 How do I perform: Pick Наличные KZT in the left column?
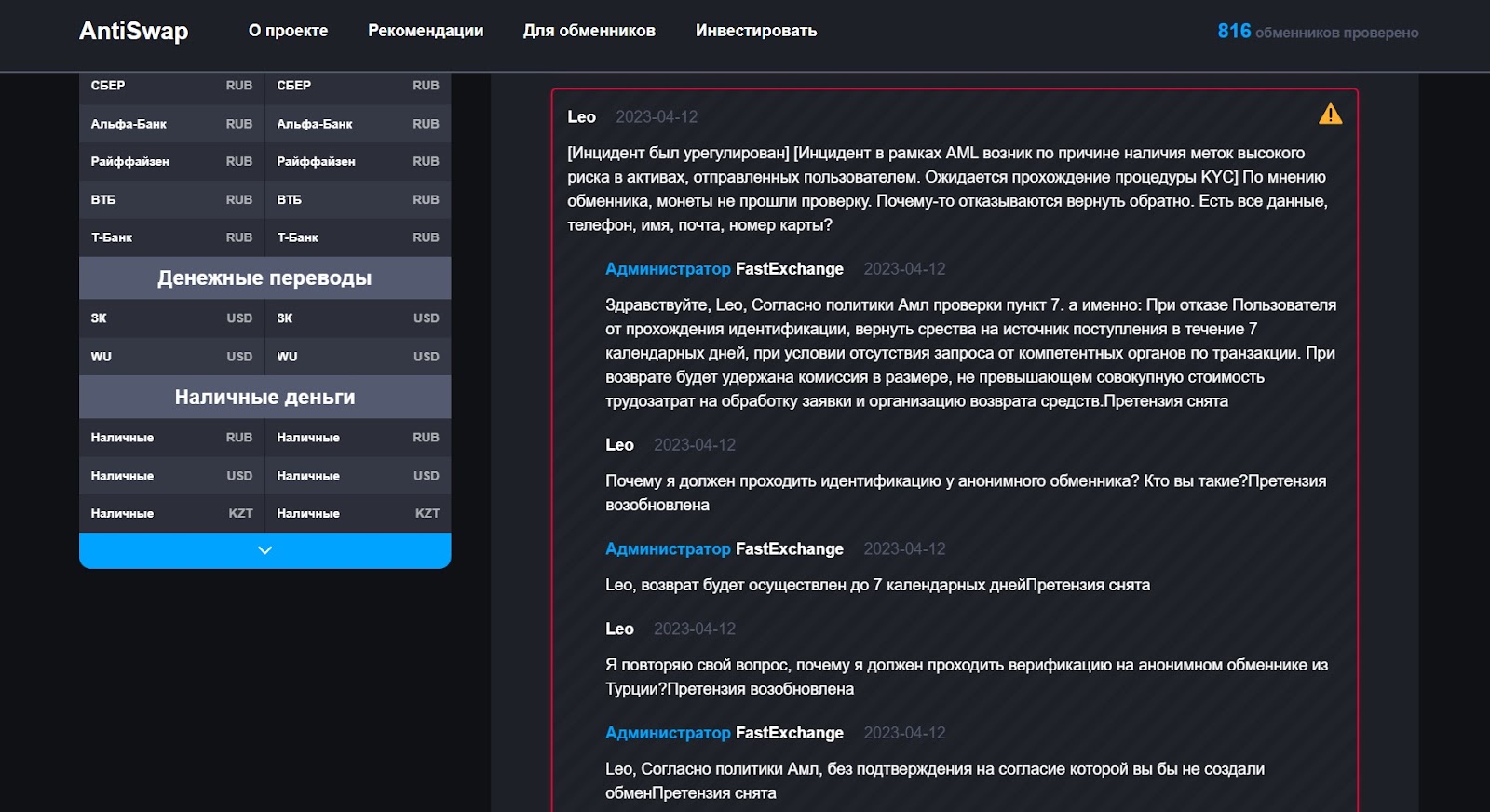[x=171, y=513]
